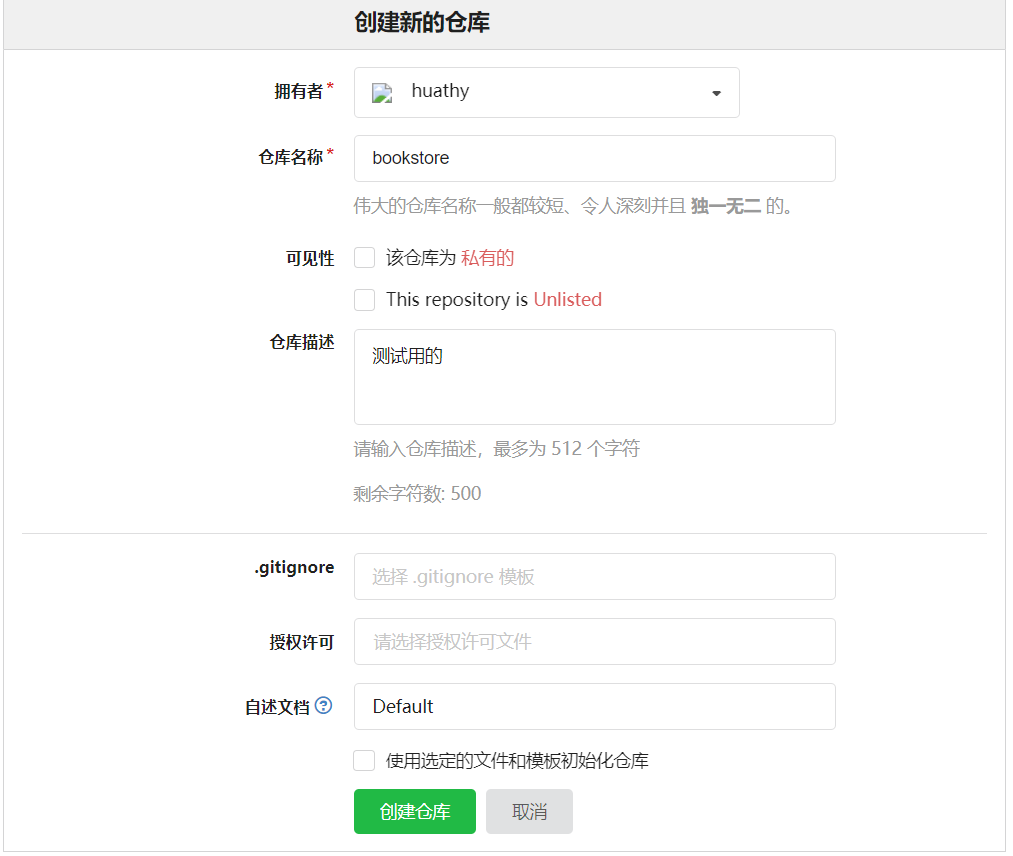Open the help icon beside 自述文档
The image size is (1013, 856).
click(324, 705)
